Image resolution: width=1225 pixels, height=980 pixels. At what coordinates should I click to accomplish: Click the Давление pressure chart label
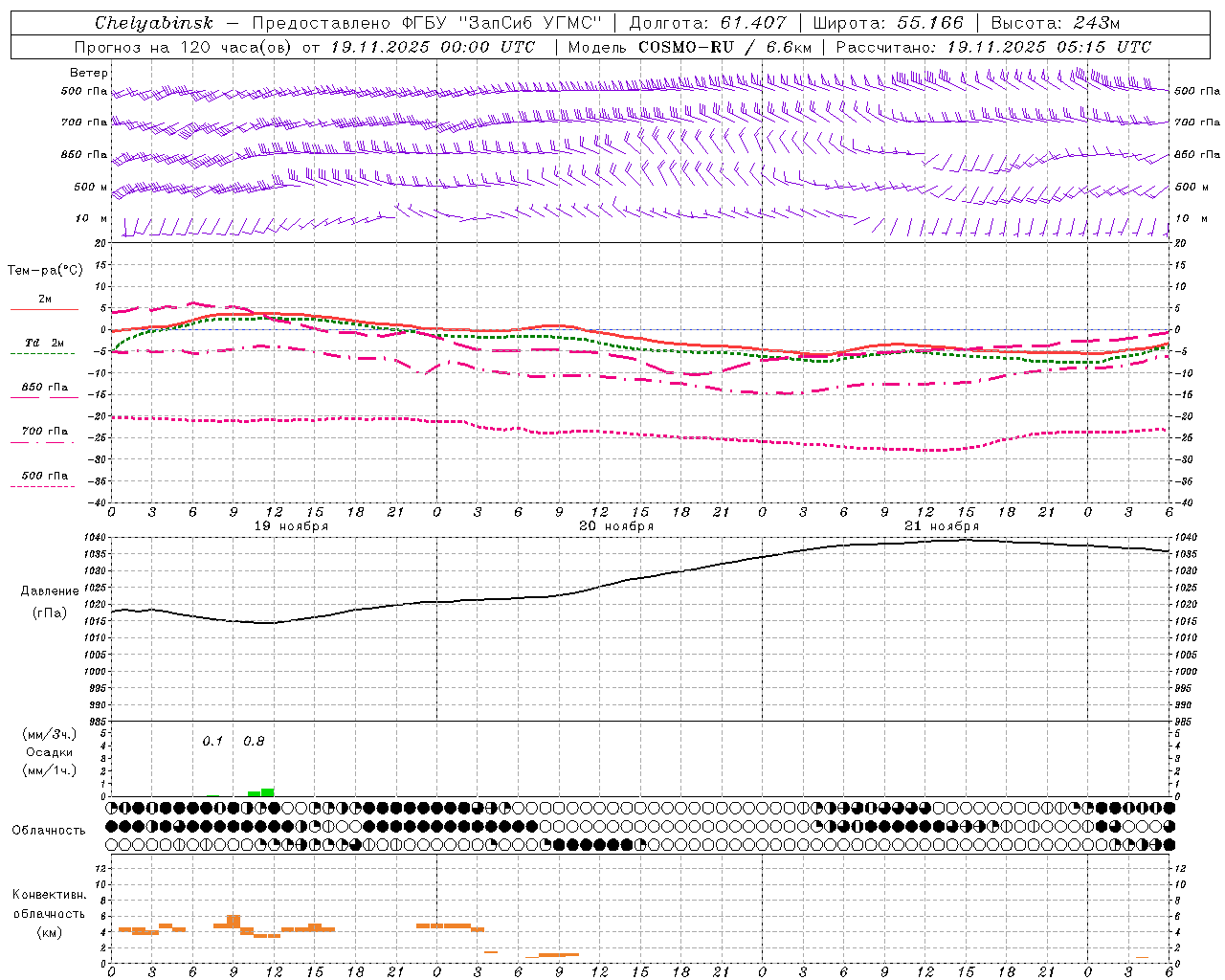point(50,591)
